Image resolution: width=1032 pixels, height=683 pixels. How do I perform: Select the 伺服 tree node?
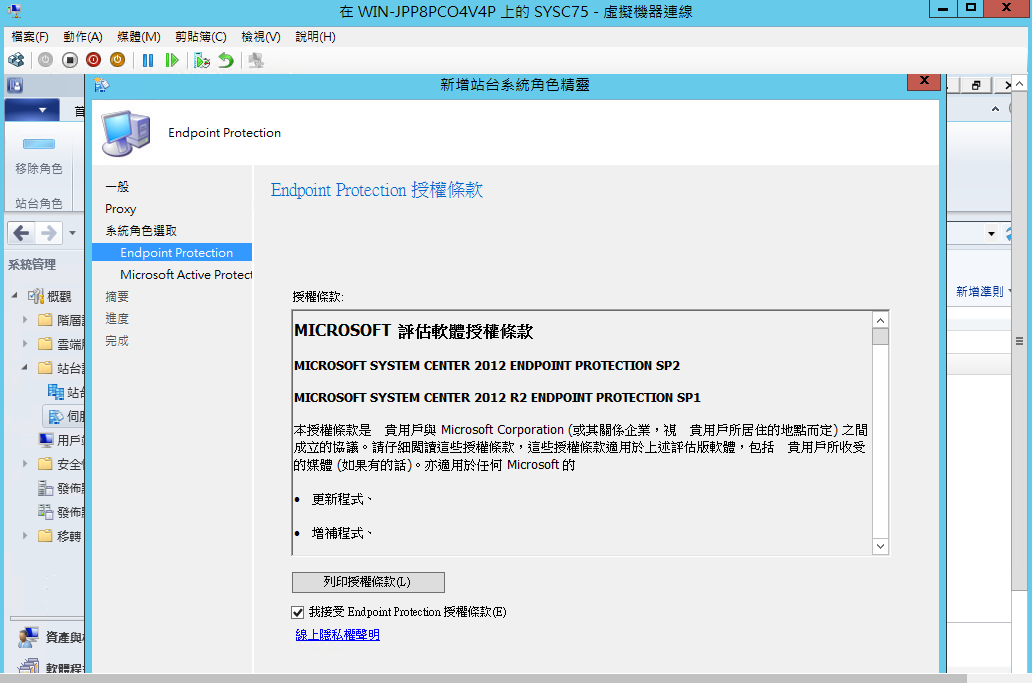coord(66,416)
